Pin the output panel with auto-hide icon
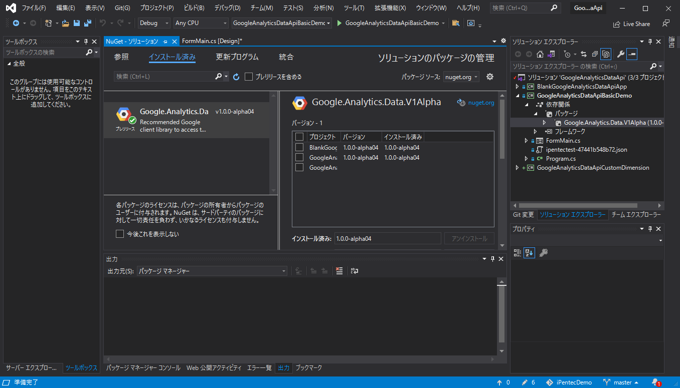This screenshot has width=680, height=388. tap(492, 259)
